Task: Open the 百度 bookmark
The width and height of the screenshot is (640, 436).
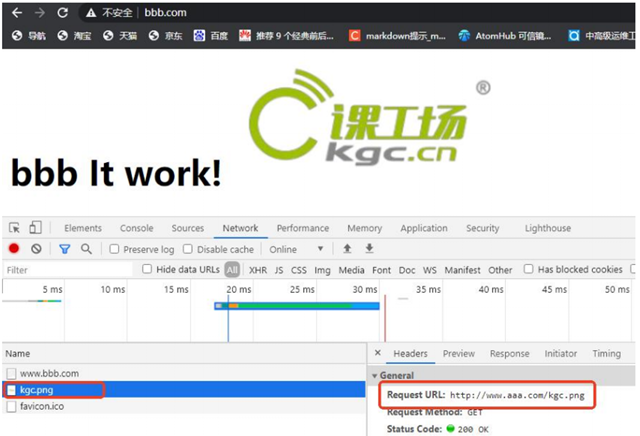Action: tap(211, 36)
